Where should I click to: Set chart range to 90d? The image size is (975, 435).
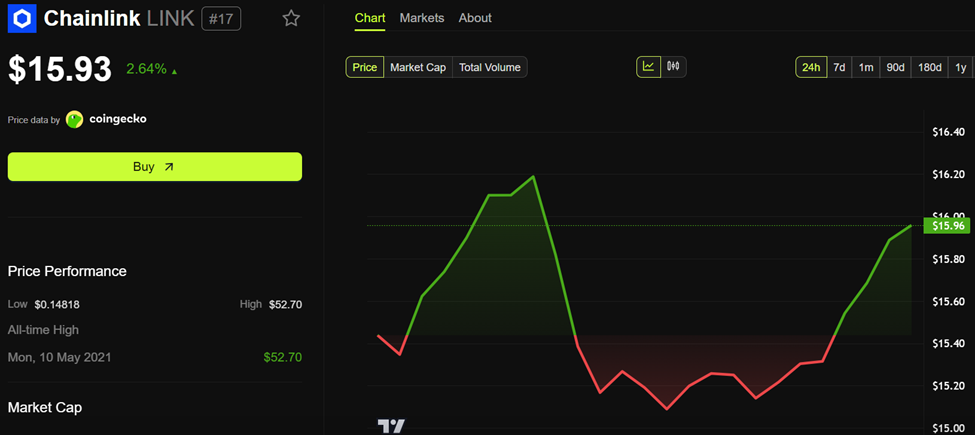[x=895, y=67]
